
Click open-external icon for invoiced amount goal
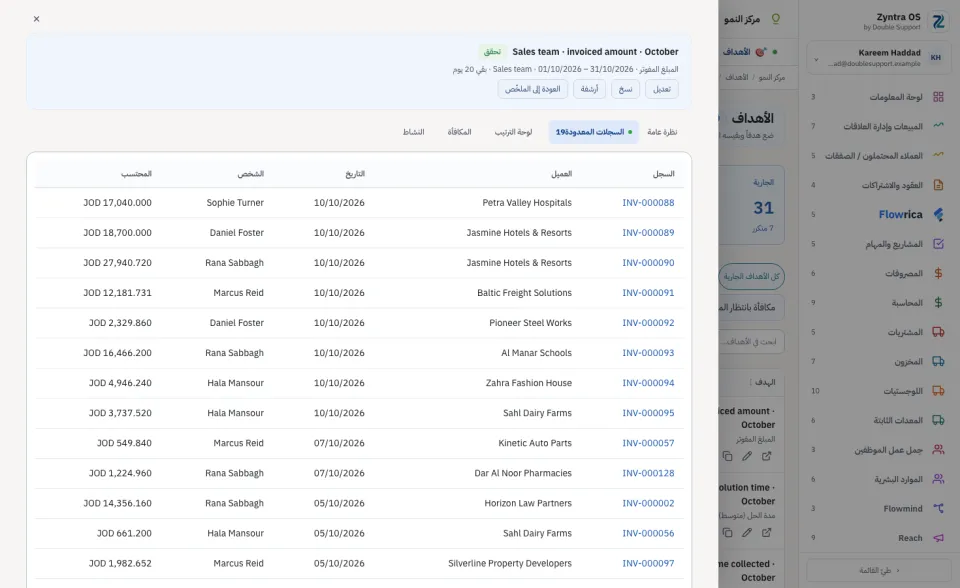coord(767,456)
